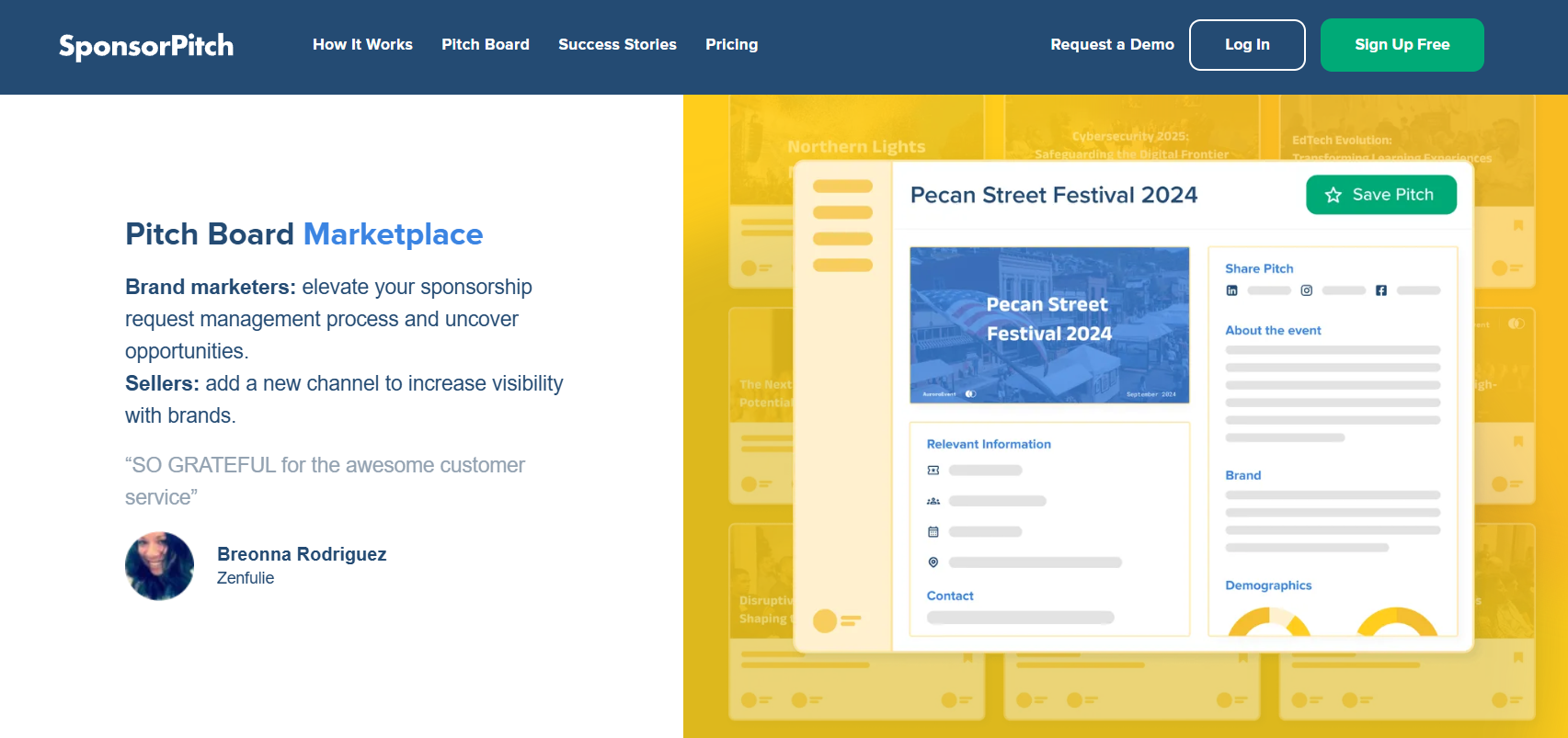Click the 'Share Pitch' label

pos(1259,268)
